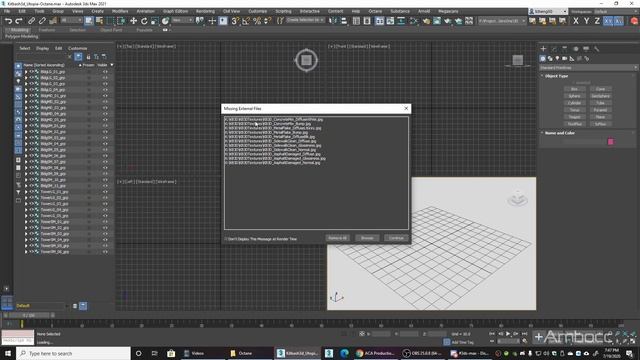The width and height of the screenshot is (640, 360).
Task: Toggle the XY plane constraint button
Action: (x=608, y=21)
